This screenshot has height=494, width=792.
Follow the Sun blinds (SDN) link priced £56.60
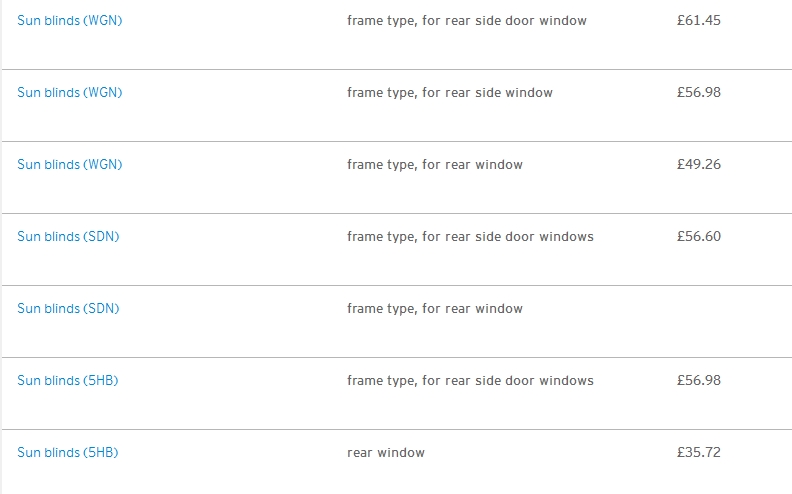[68, 237]
